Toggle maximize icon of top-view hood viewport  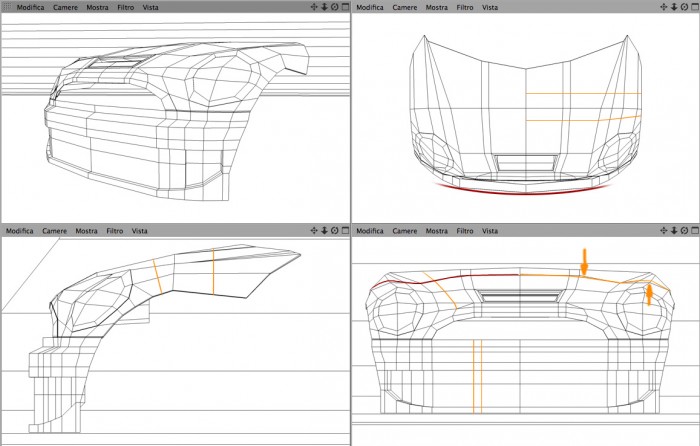695,7
